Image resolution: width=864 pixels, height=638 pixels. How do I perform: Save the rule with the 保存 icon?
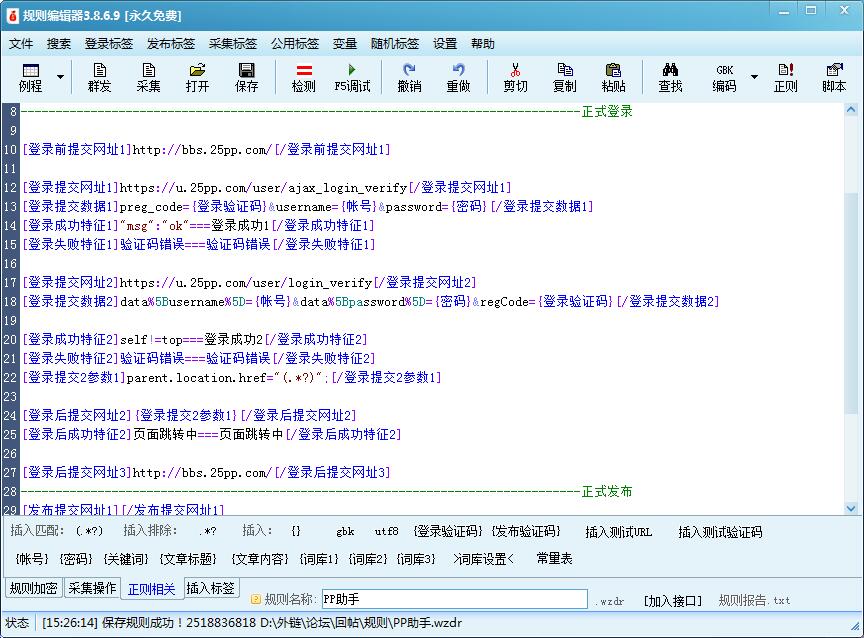(246, 77)
